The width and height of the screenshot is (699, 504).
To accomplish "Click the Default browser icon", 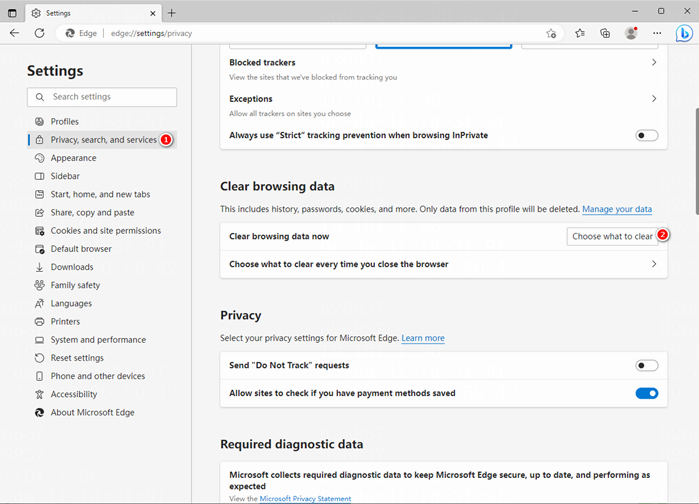I will (x=39, y=249).
